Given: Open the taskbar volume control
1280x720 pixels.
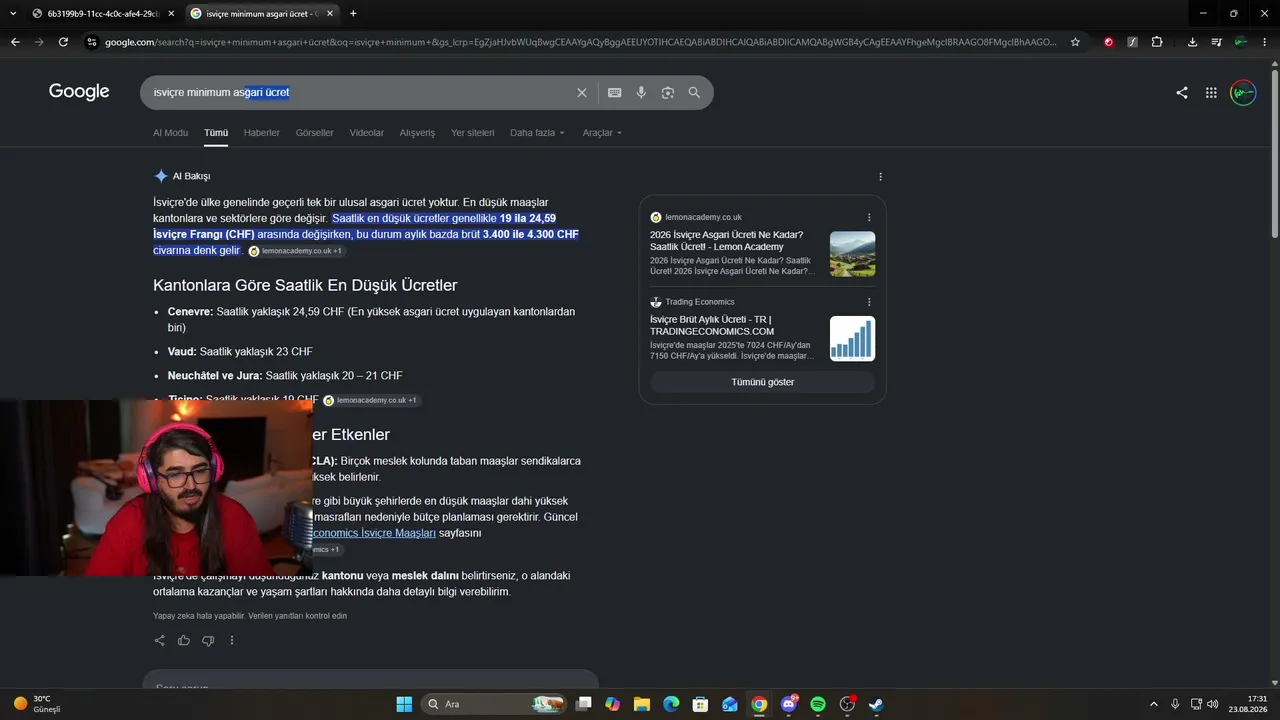Looking at the screenshot, I should 1212,704.
